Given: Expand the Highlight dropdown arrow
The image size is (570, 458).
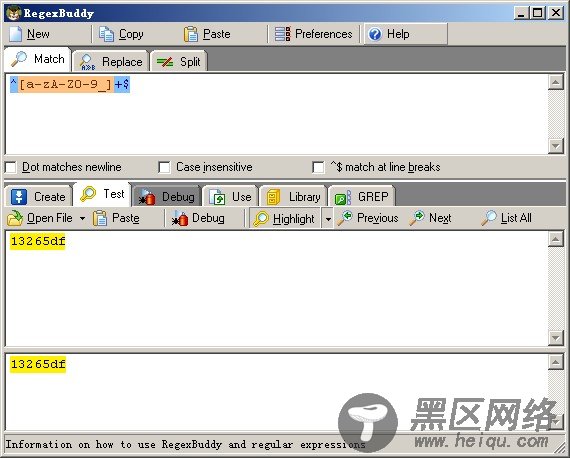Looking at the screenshot, I should tap(328, 219).
